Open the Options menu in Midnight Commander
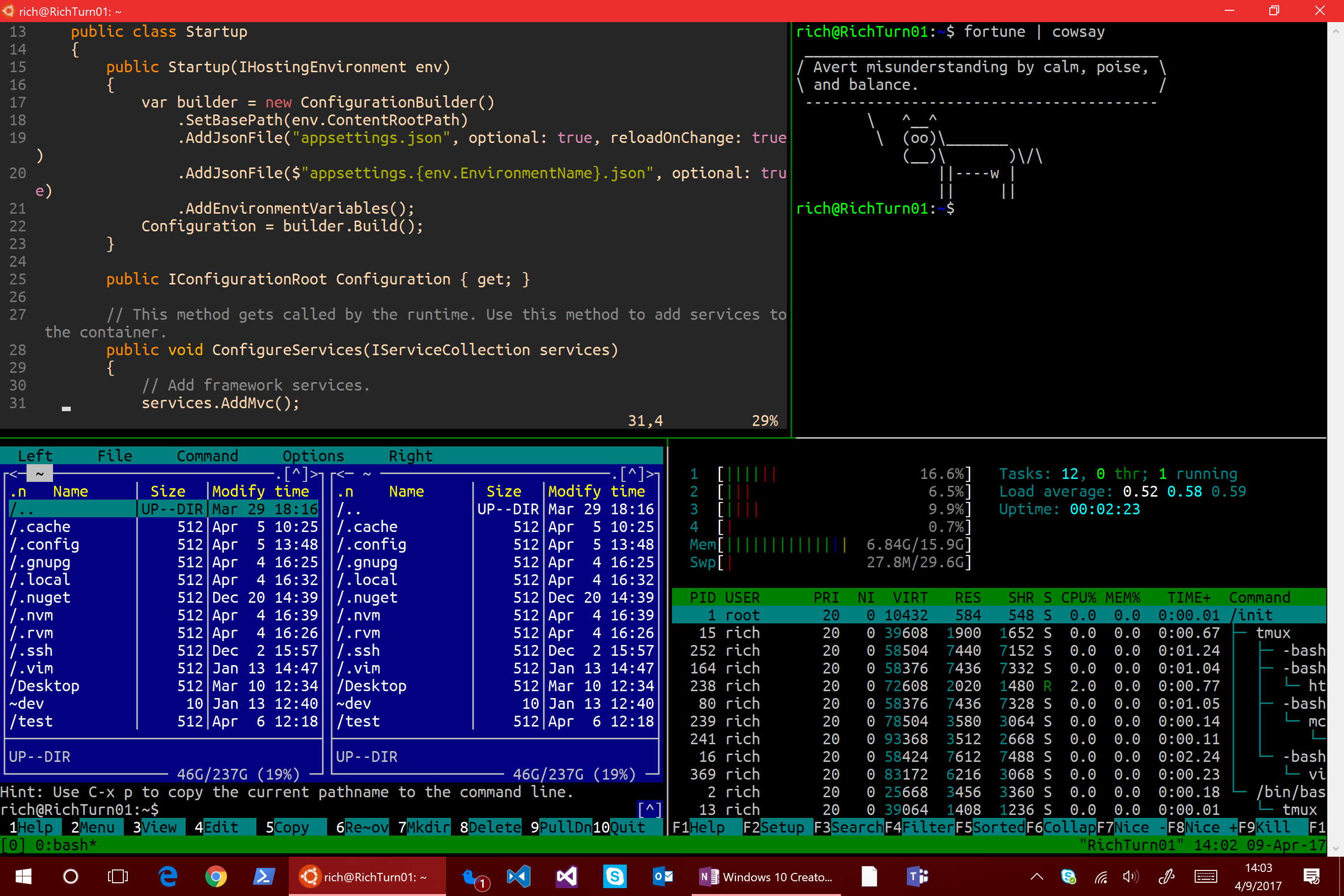Viewport: 1344px width, 896px height. [314, 455]
